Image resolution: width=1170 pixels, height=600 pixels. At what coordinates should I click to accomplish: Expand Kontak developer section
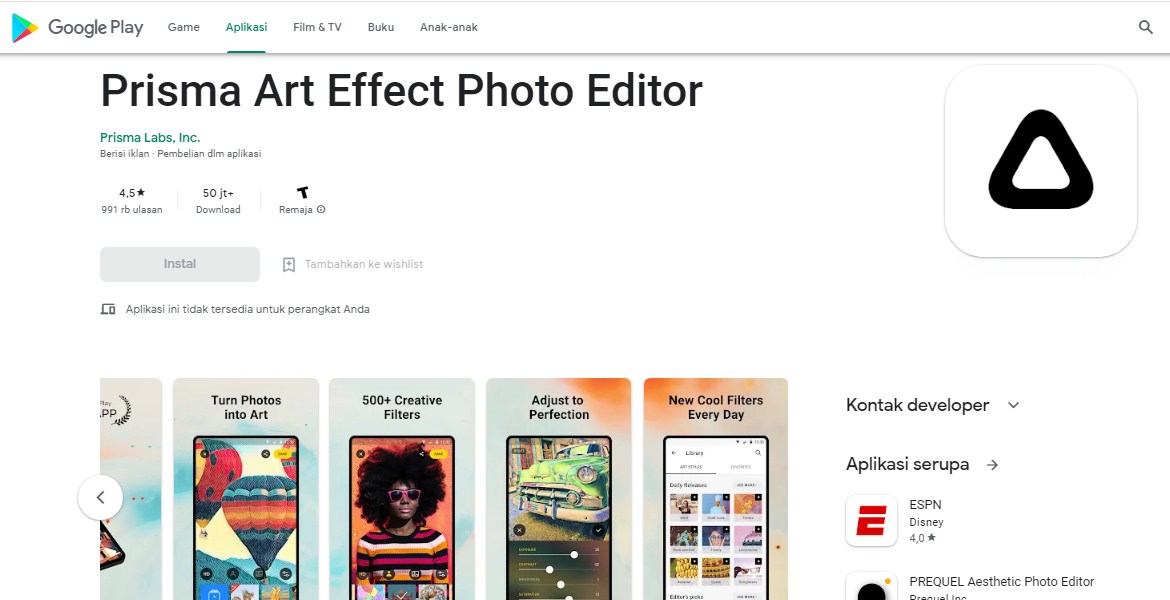pos(1013,405)
